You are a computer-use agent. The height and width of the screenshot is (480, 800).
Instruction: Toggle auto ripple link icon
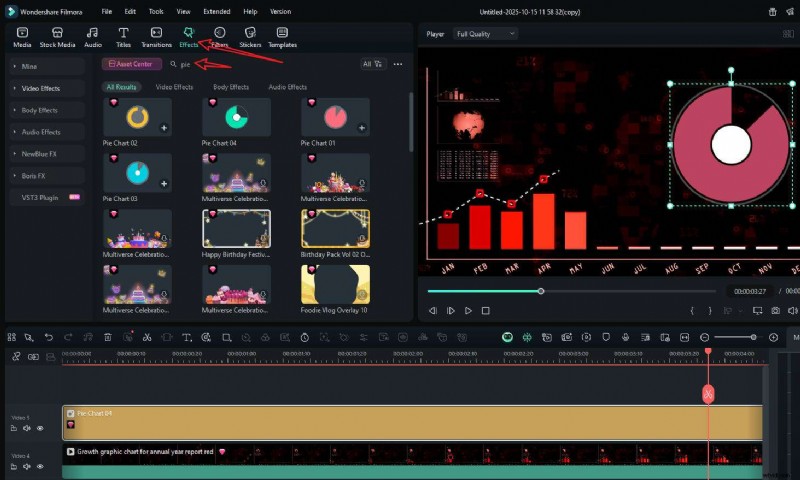33,357
